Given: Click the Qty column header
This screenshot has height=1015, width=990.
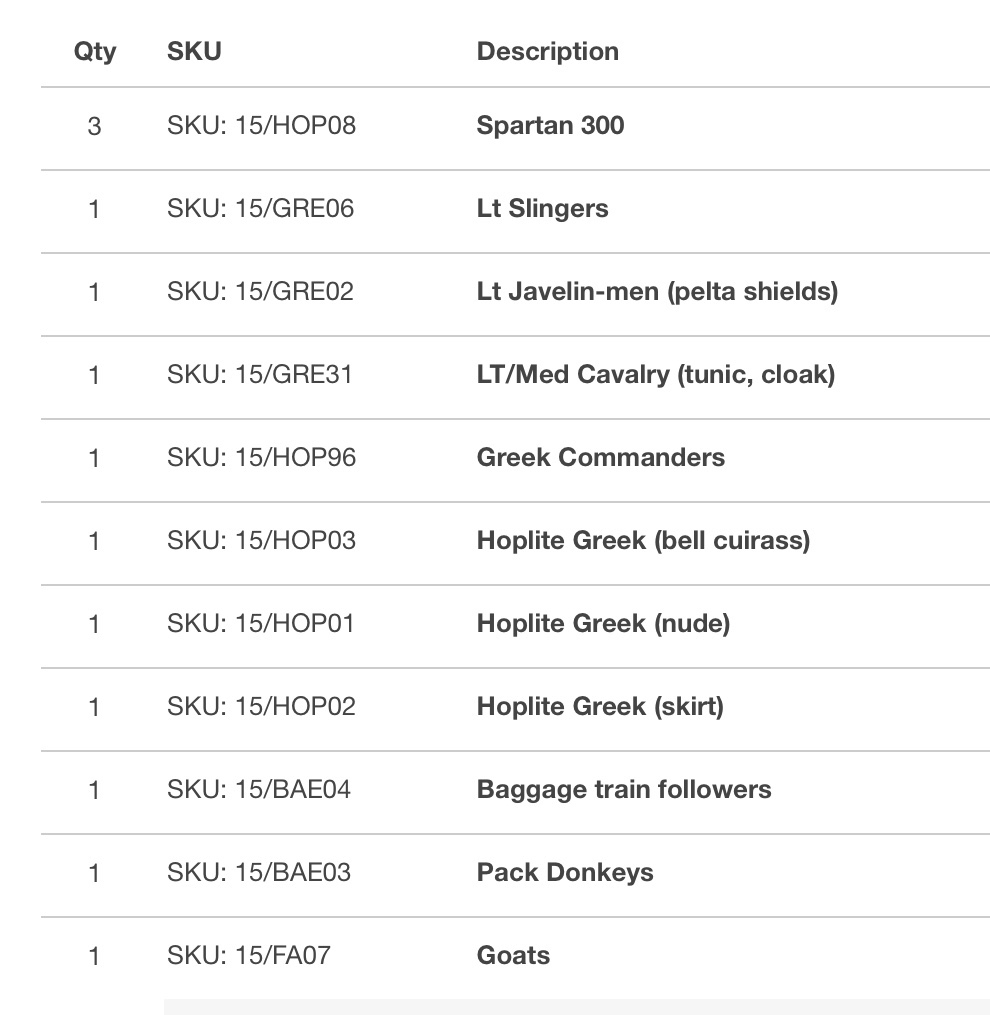Looking at the screenshot, I should point(95,52).
